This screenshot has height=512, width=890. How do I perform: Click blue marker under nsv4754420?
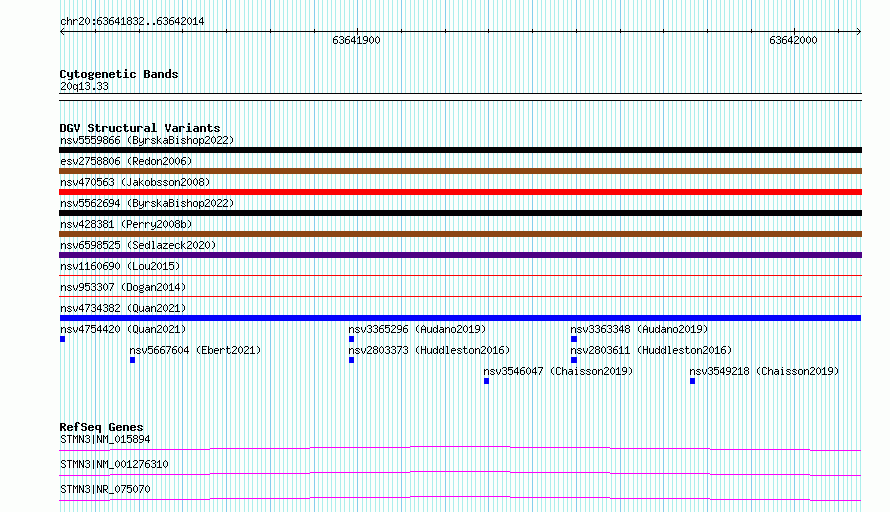[x=62, y=339]
